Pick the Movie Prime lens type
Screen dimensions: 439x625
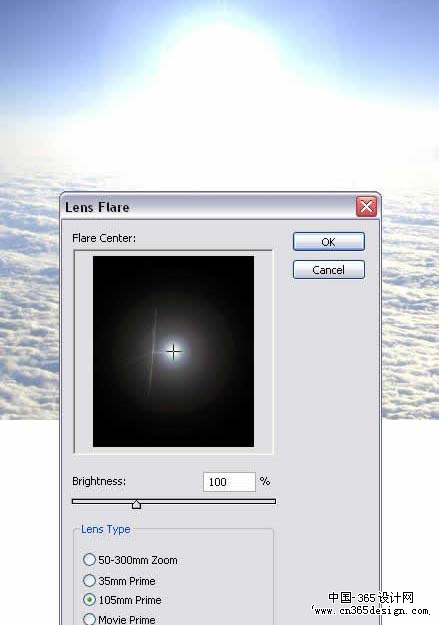(x=89, y=619)
